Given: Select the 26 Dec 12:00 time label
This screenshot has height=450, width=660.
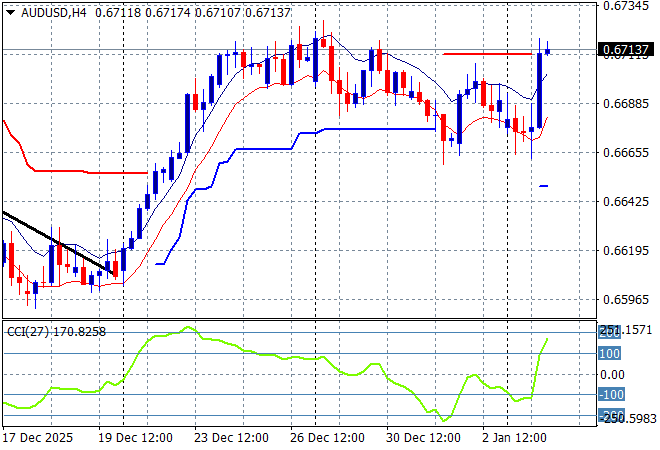Looking at the screenshot, I should coord(327,438).
